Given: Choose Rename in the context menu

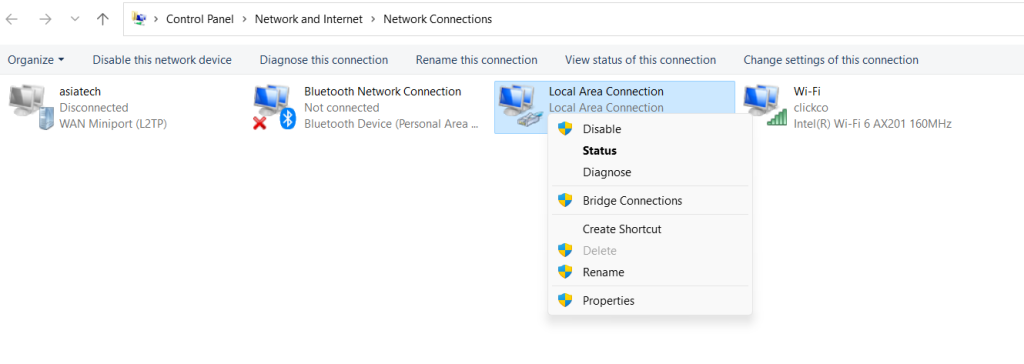Looking at the screenshot, I should click(650, 272).
